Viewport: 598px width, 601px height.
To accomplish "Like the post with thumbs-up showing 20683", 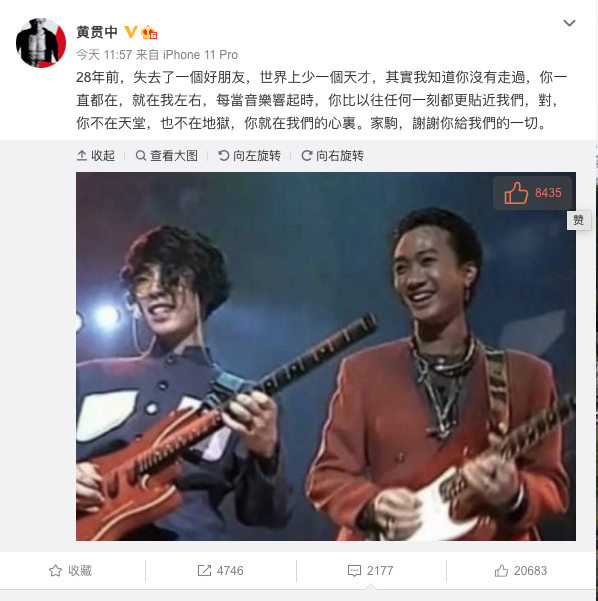I will coord(521,571).
